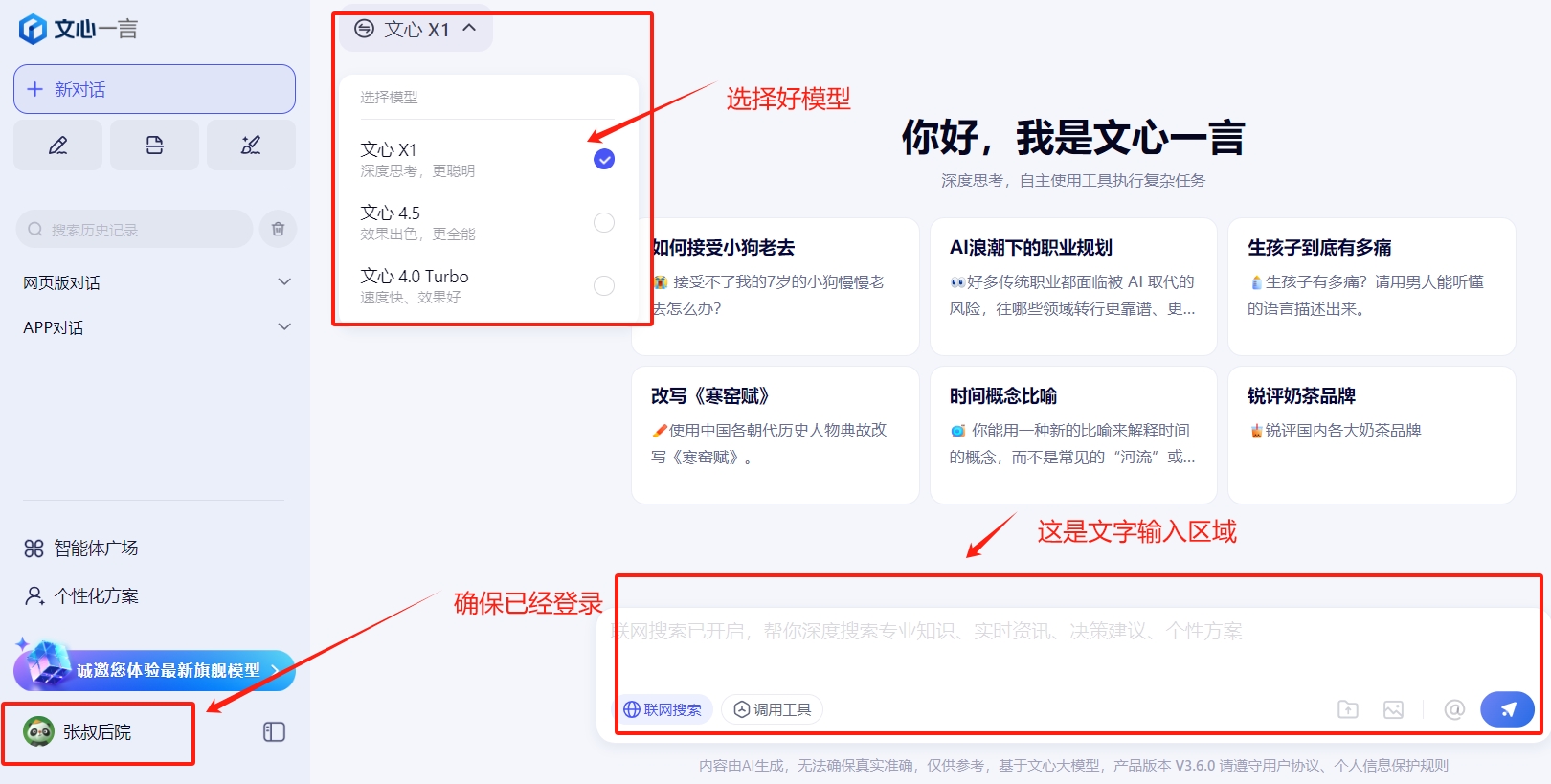The height and width of the screenshot is (784, 1551).
Task: Open the AI浪潮下的职业规划 prompt card
Action: pos(1073,286)
